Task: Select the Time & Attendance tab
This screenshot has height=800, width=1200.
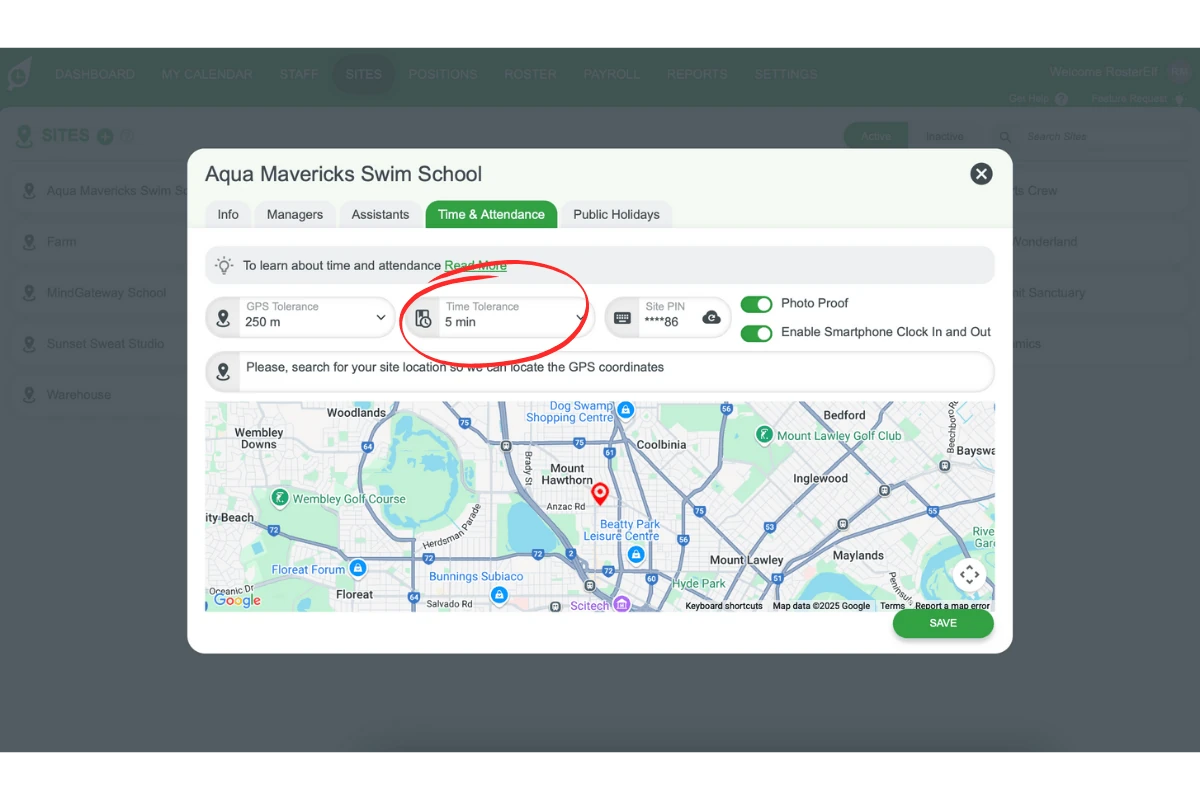Action: (491, 214)
